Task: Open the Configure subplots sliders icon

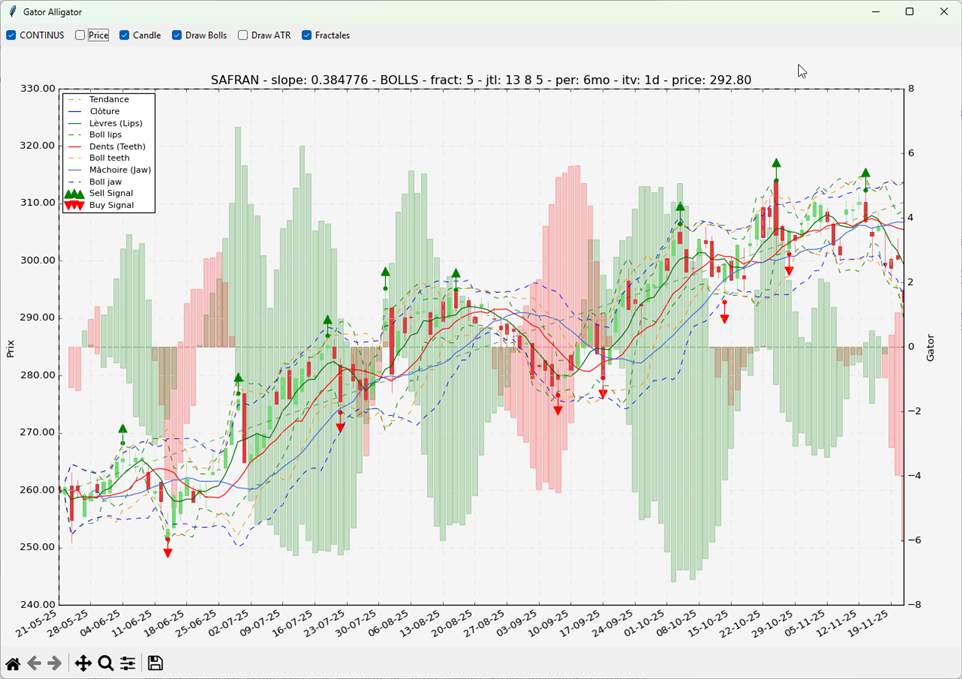Action: coord(128,663)
